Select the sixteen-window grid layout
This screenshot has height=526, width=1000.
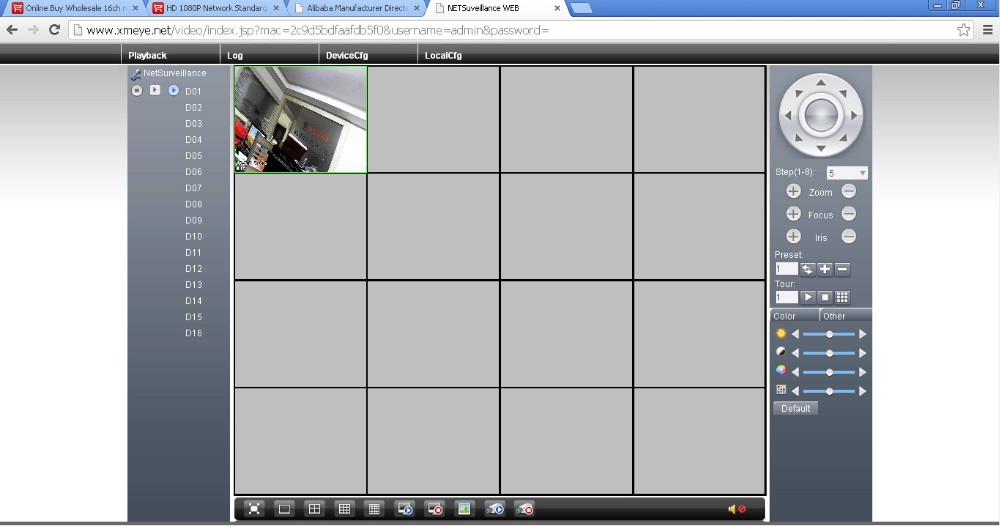point(374,509)
